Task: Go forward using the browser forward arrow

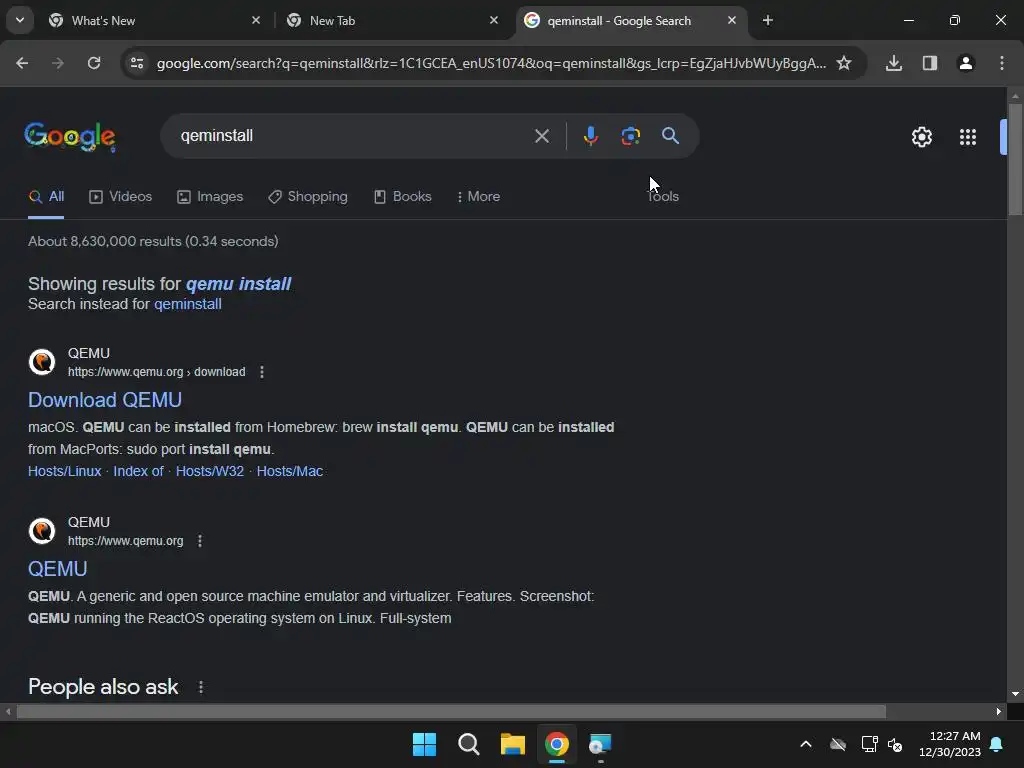Action: tap(58, 63)
